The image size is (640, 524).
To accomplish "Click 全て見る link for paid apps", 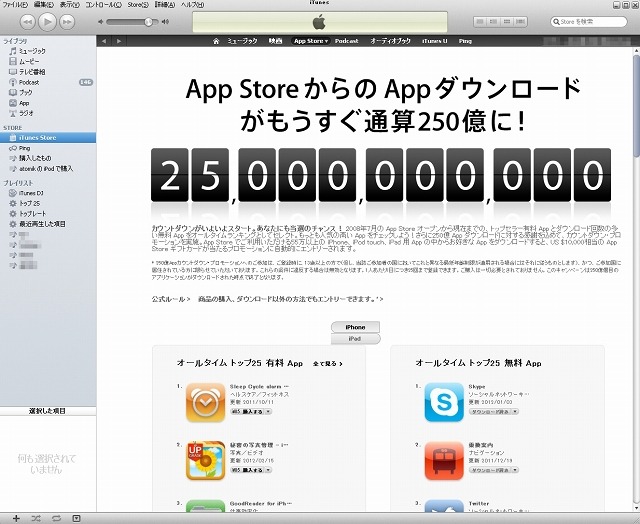I will pos(328,364).
